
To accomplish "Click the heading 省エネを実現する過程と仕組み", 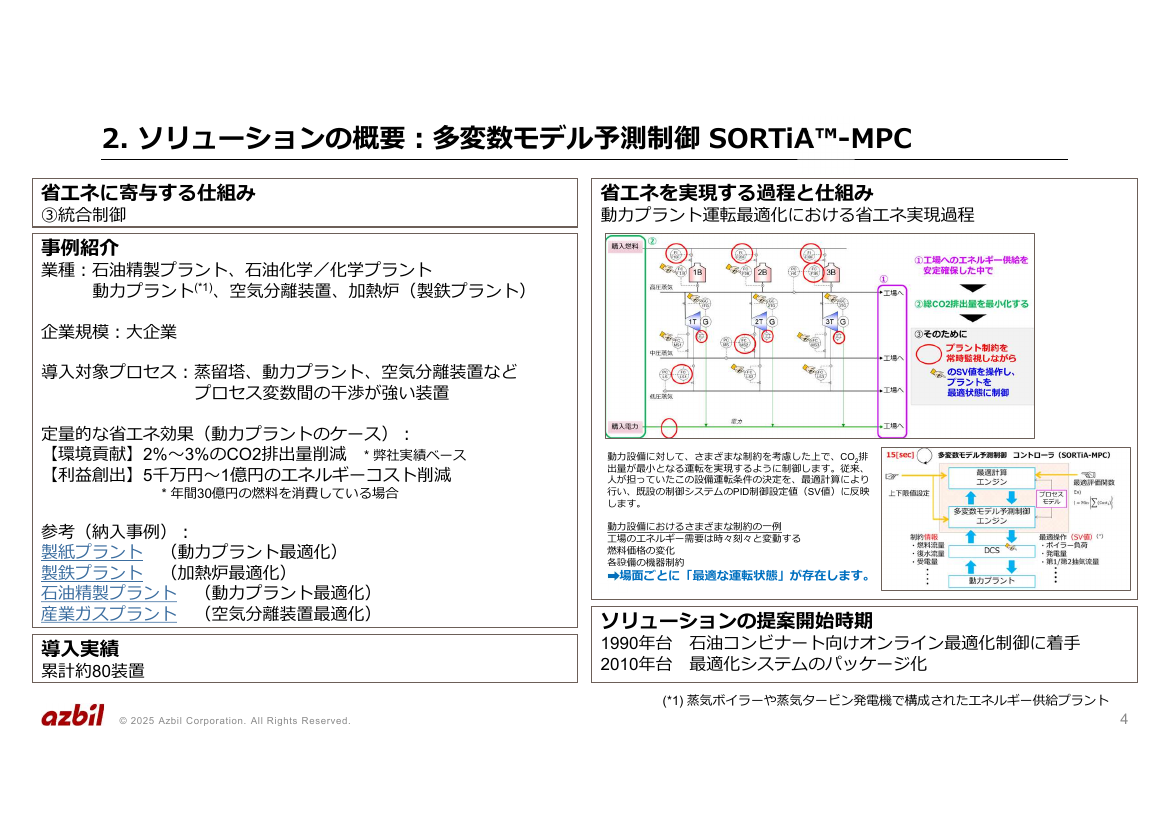I will (736, 193).
